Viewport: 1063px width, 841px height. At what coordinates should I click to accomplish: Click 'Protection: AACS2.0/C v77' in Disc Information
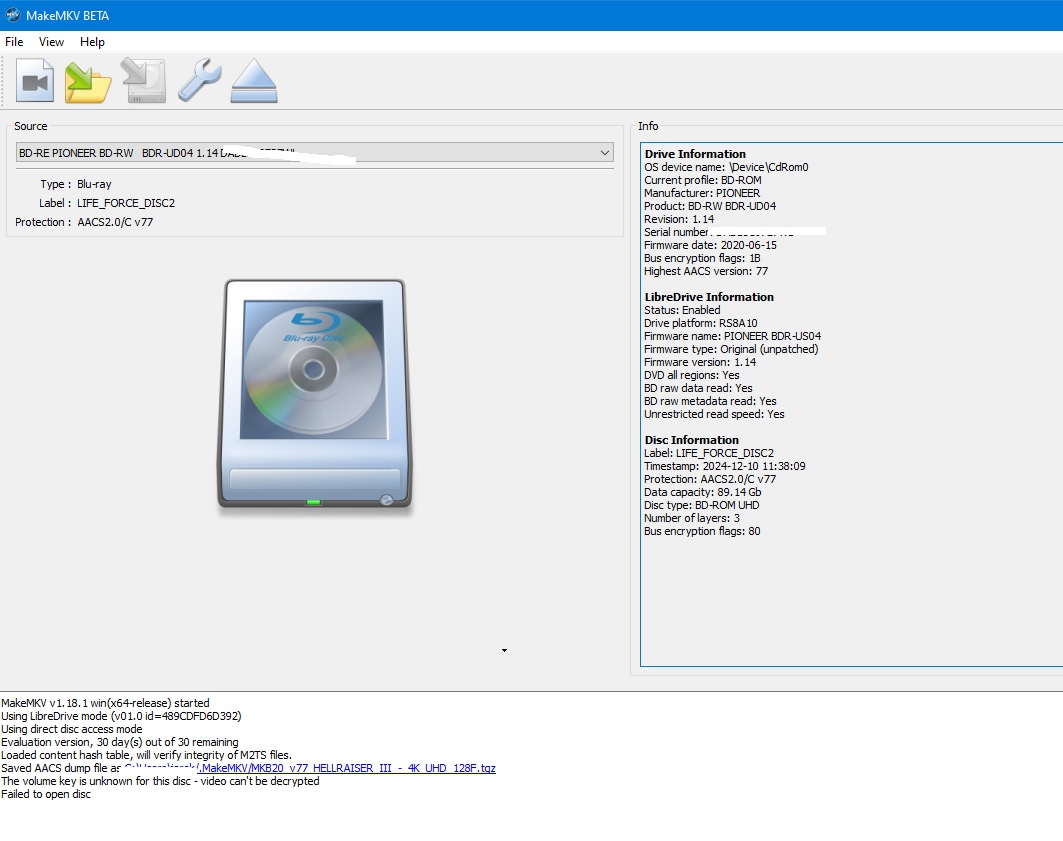(x=710, y=478)
